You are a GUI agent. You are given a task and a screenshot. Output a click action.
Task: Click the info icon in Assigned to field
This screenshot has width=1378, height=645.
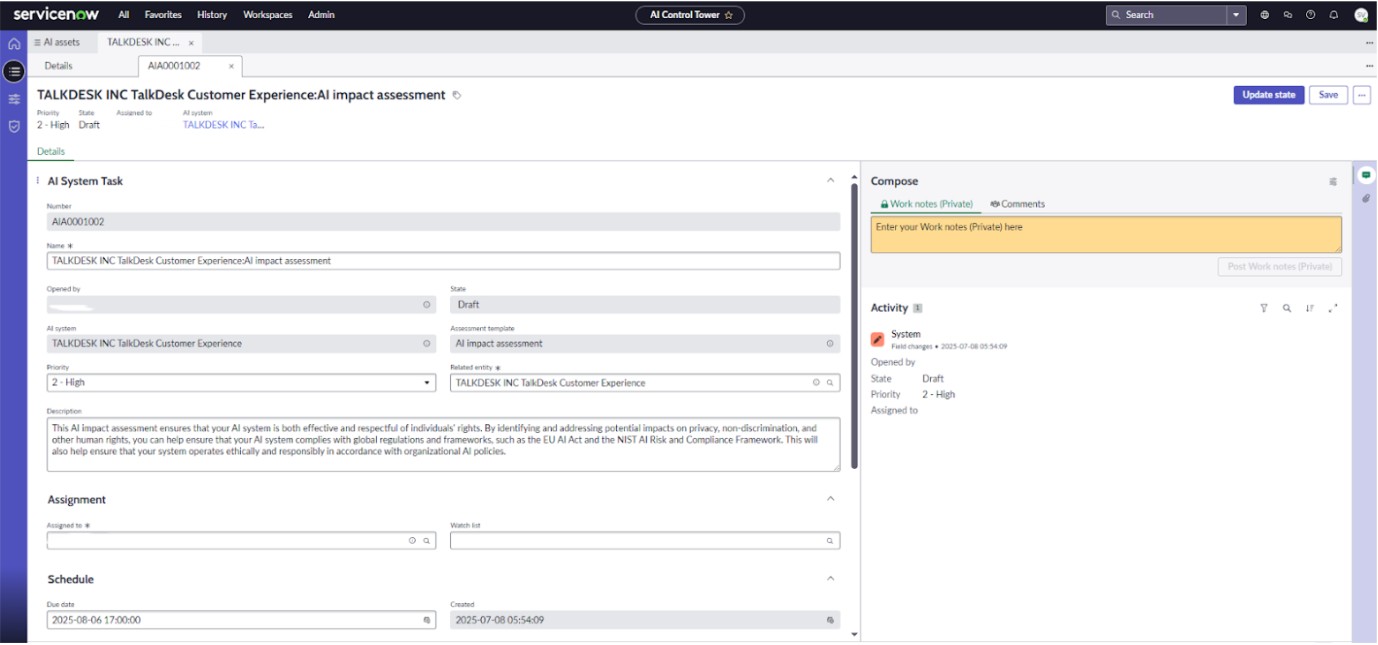click(x=412, y=540)
